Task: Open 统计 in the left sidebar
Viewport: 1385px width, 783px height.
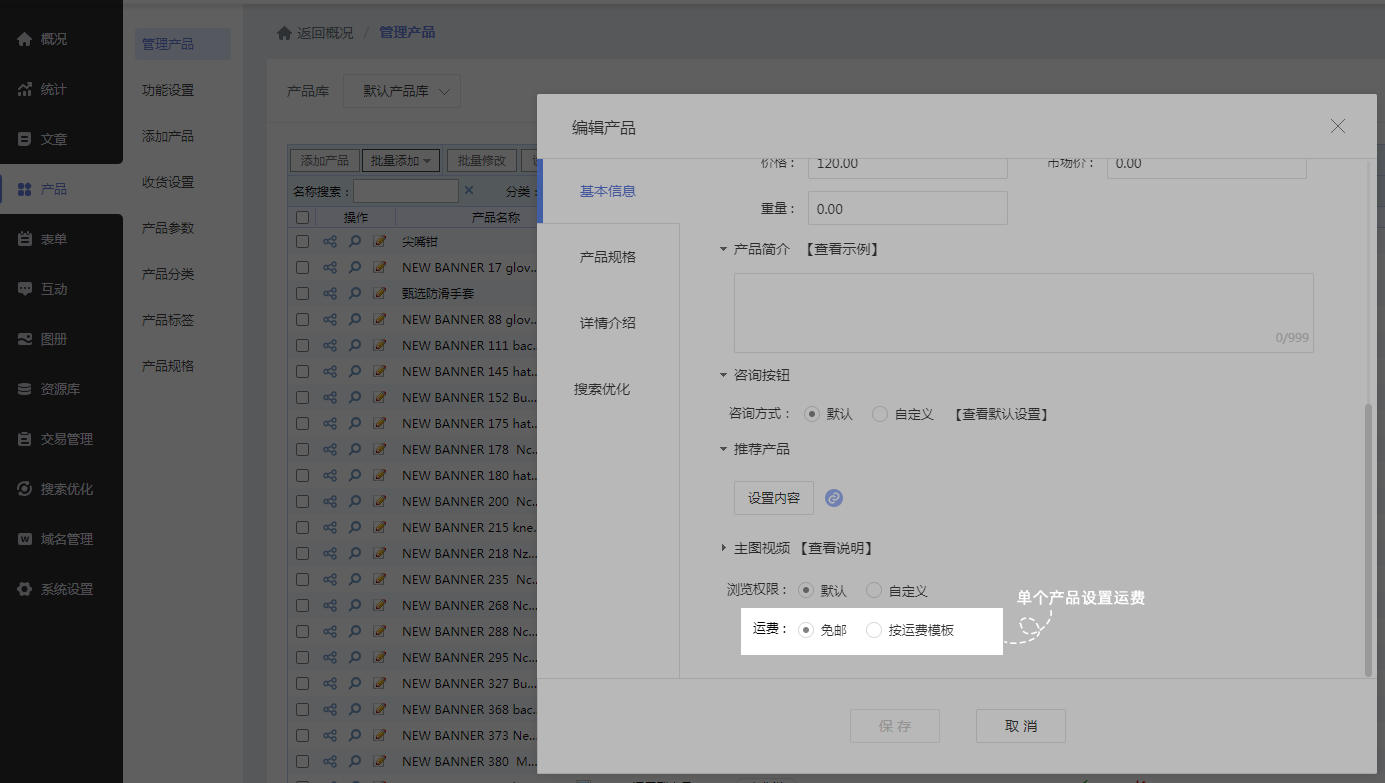Action: coord(54,89)
